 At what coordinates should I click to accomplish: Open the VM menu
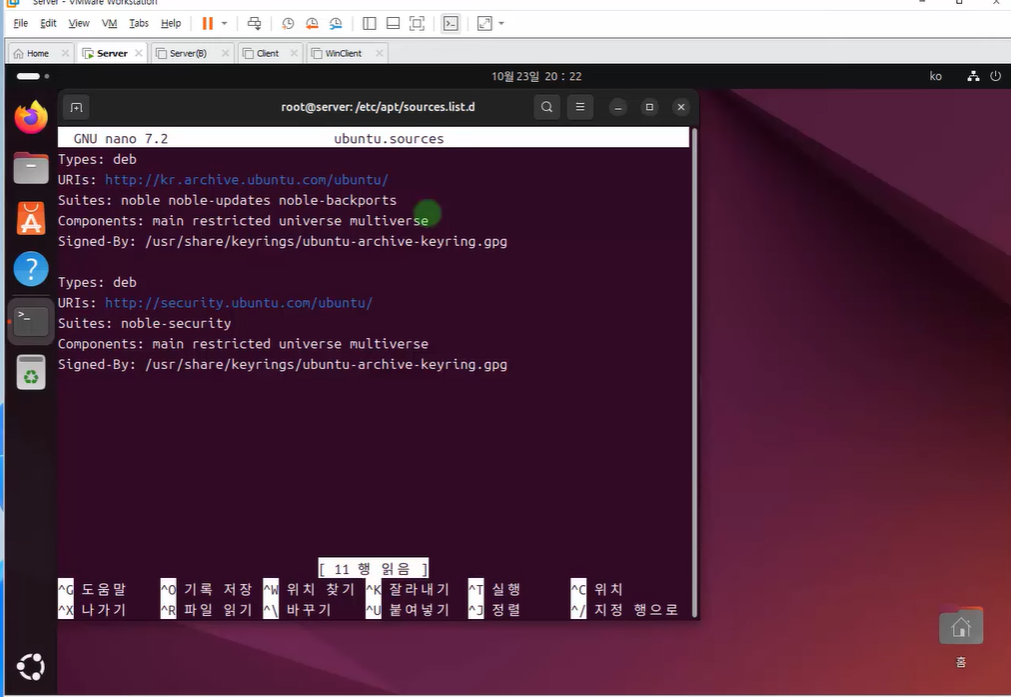coord(110,23)
